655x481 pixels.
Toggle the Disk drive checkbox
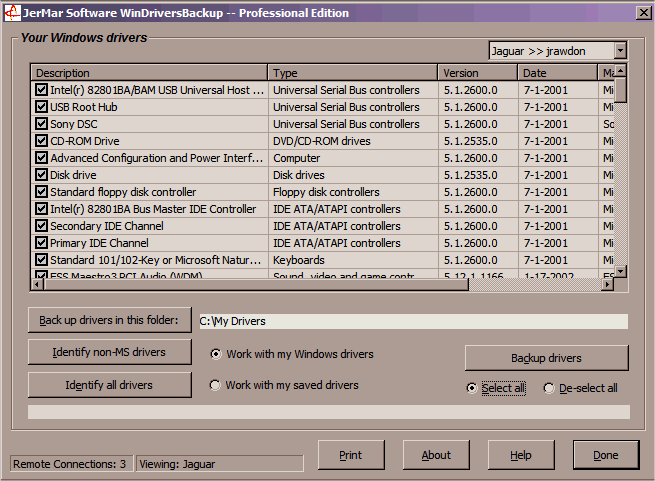point(41,175)
